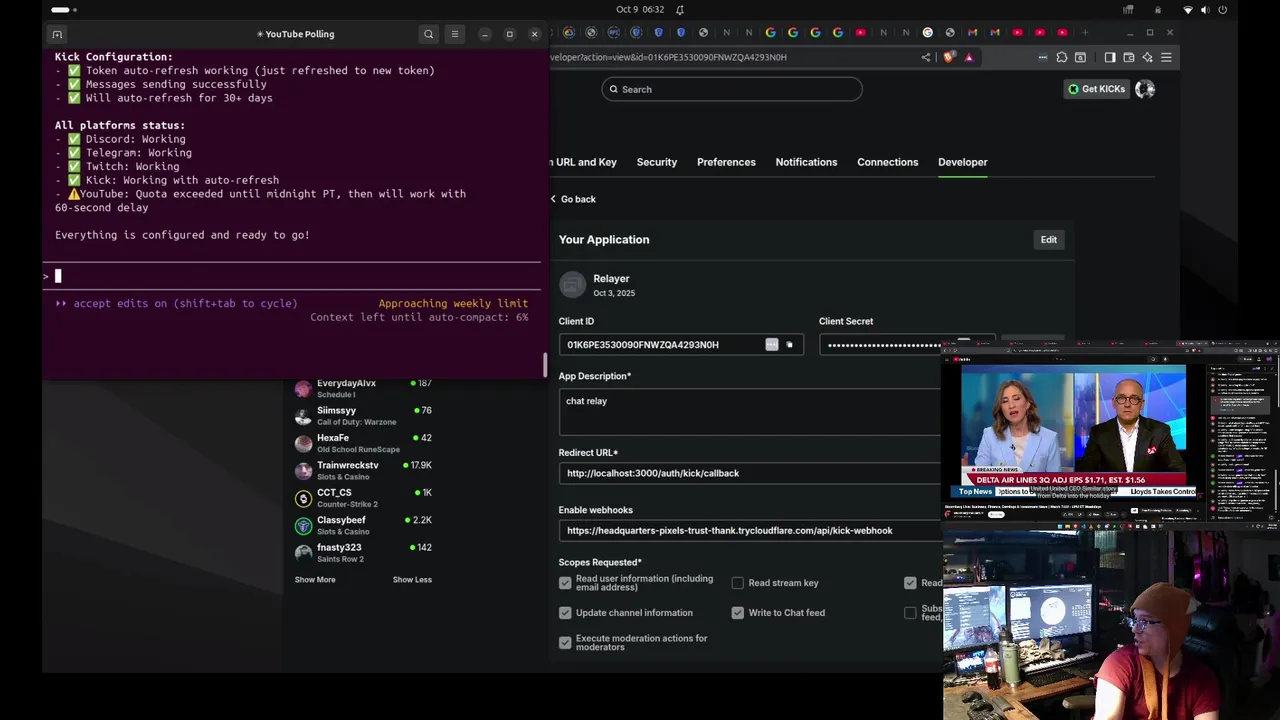This screenshot has height=720, width=1280.
Task: Switch to the Preferences settings tab
Action: tap(726, 162)
